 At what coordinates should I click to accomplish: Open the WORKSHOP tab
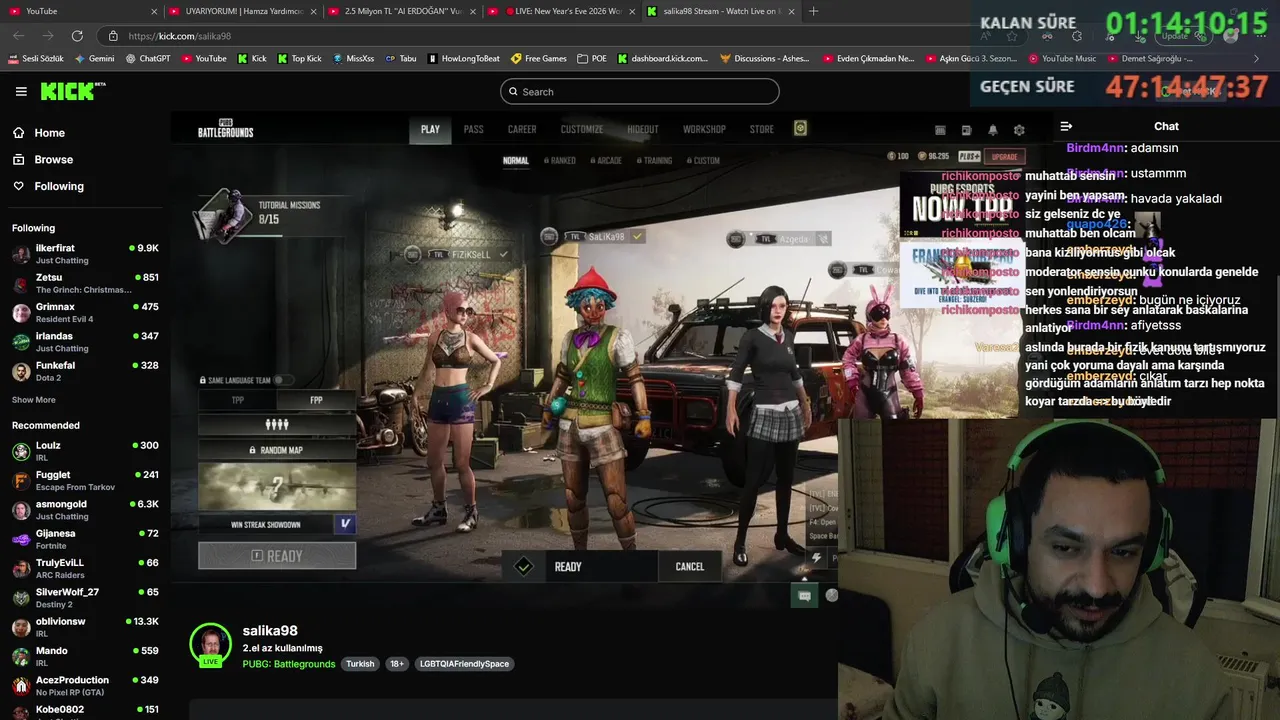[x=704, y=129]
